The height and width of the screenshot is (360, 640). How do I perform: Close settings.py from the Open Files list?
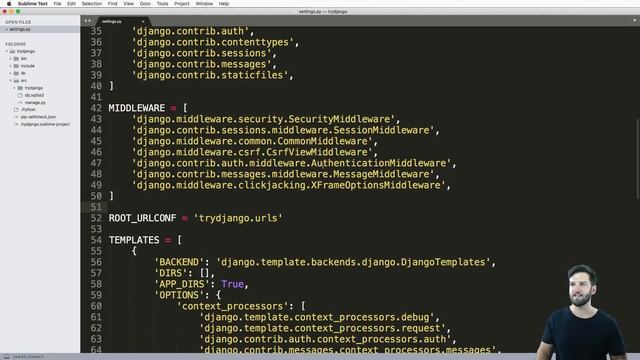tap(7, 29)
